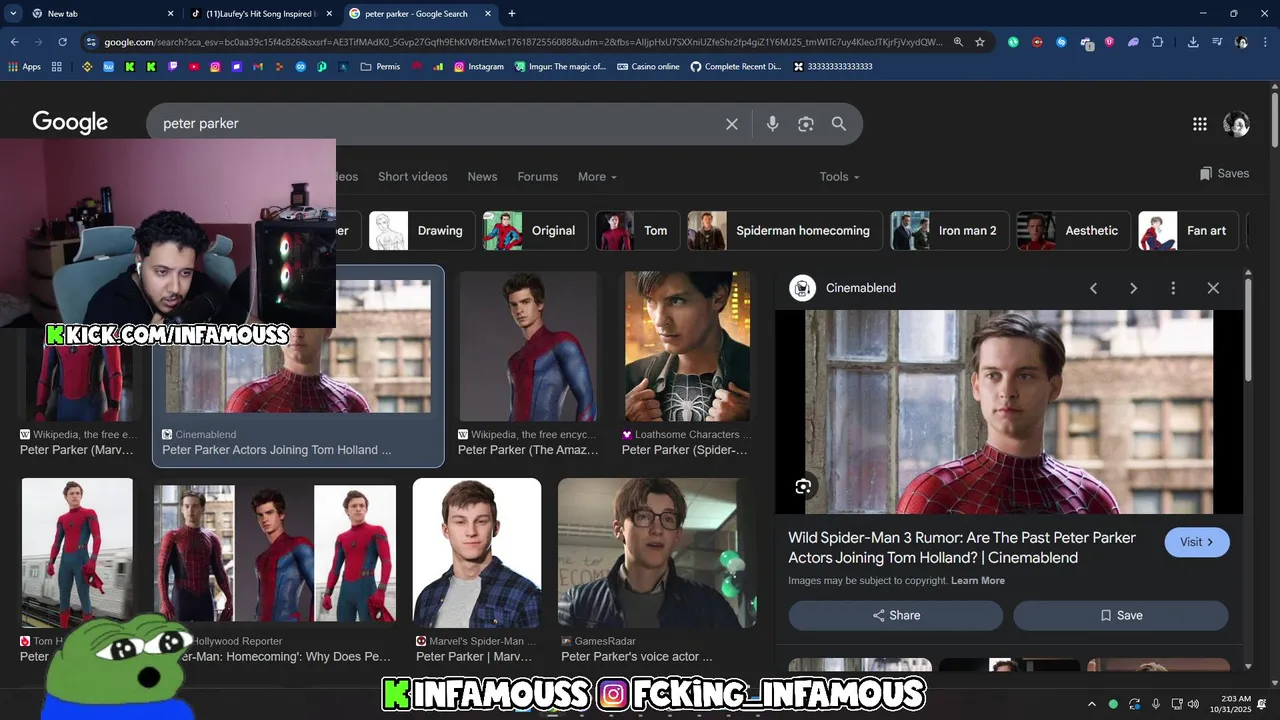Screen dimensions: 1280x720
Task: Open Google Lens search by image icon
Action: tap(806, 124)
